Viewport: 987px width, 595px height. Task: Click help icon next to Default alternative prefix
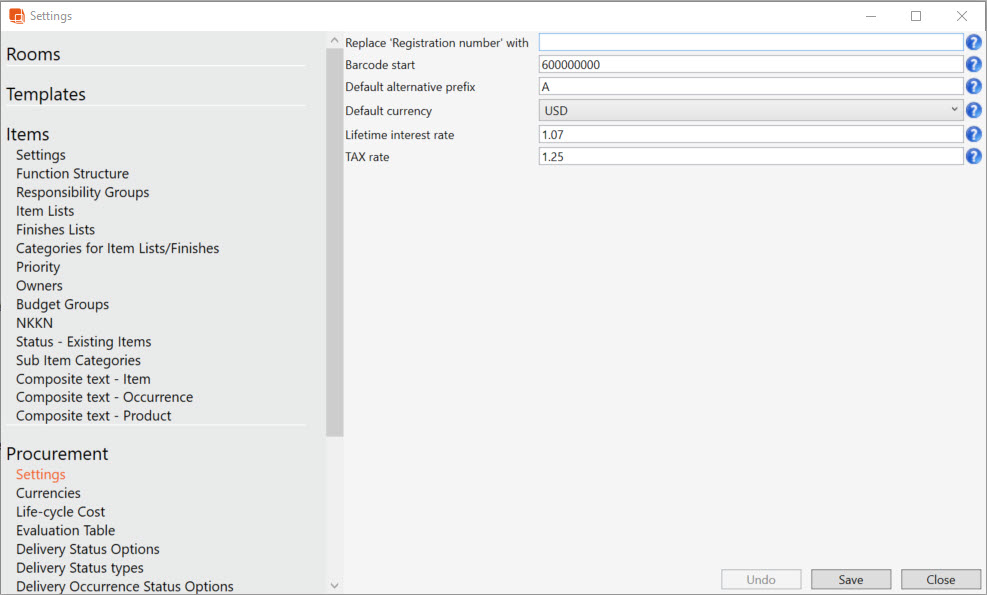click(x=973, y=88)
